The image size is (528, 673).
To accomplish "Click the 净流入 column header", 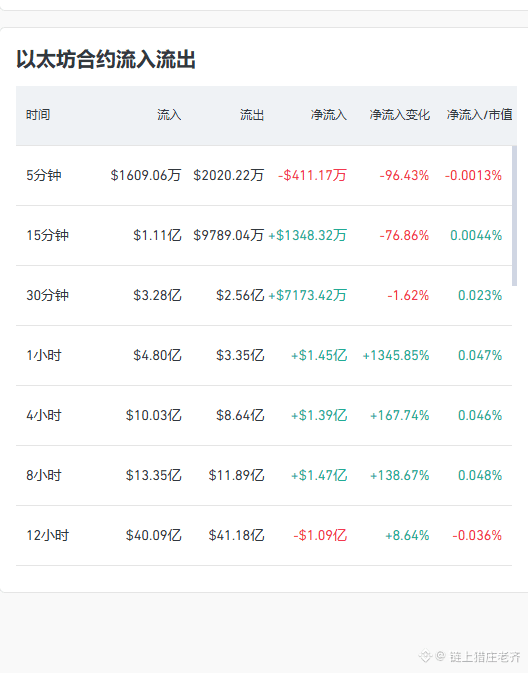I will pos(328,115).
